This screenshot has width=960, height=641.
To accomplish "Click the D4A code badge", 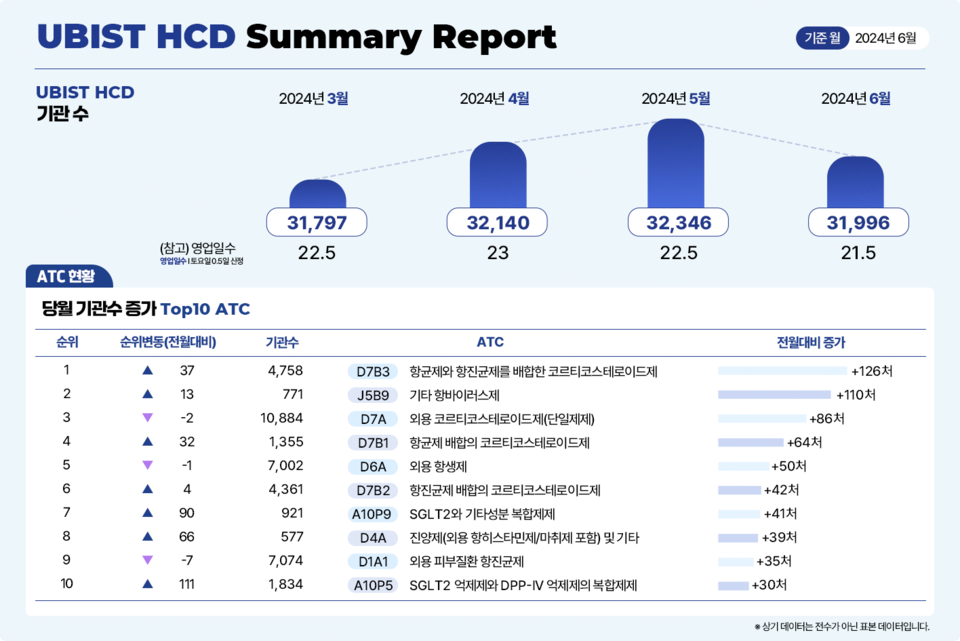I will (x=373, y=537).
